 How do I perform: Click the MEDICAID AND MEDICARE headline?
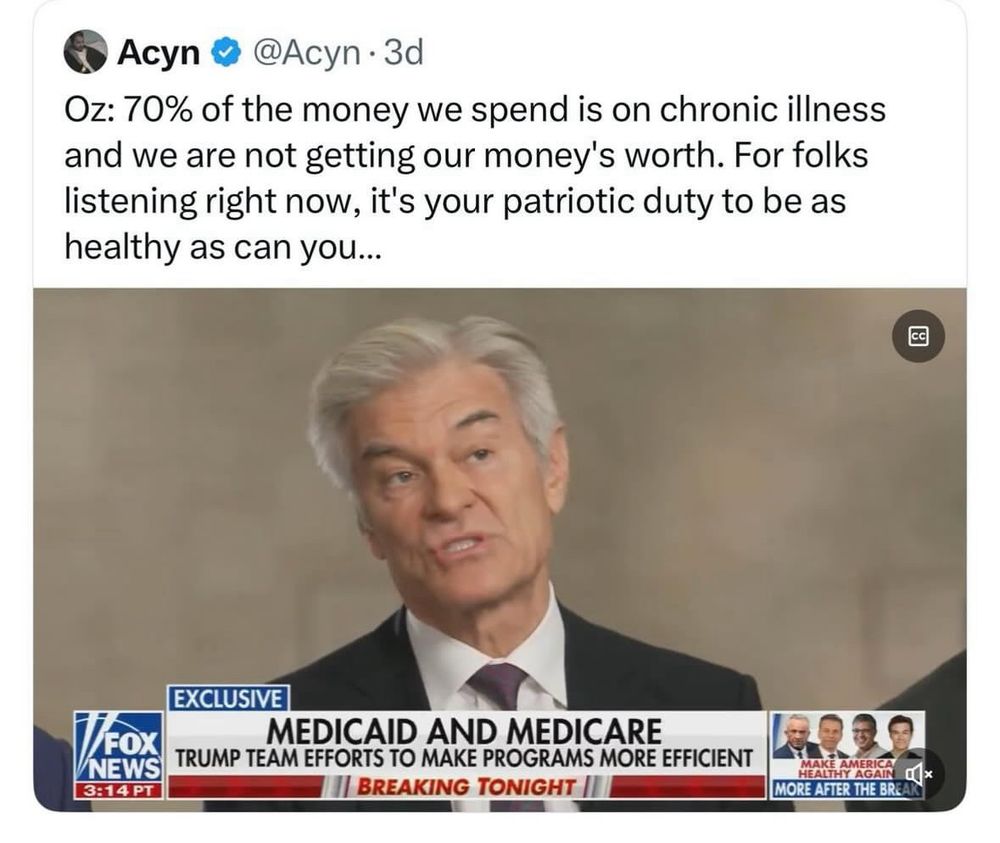coord(464,731)
